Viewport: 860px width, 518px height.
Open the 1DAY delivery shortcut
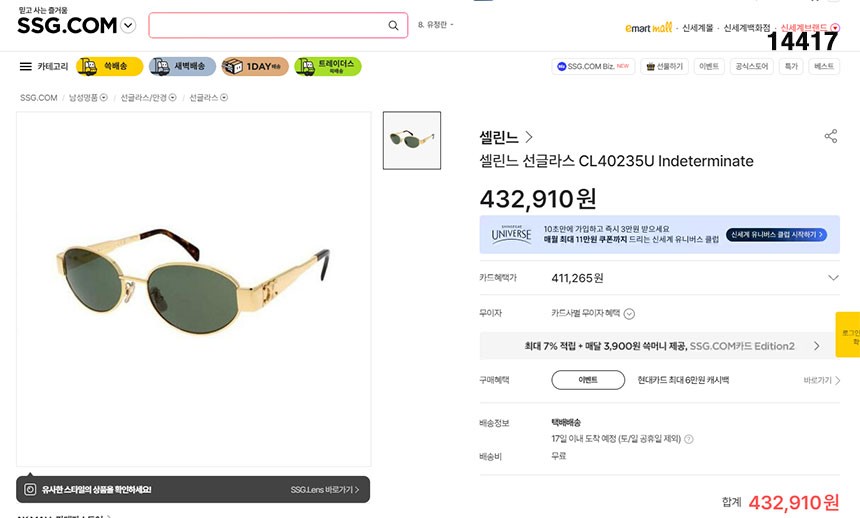[x=255, y=67]
